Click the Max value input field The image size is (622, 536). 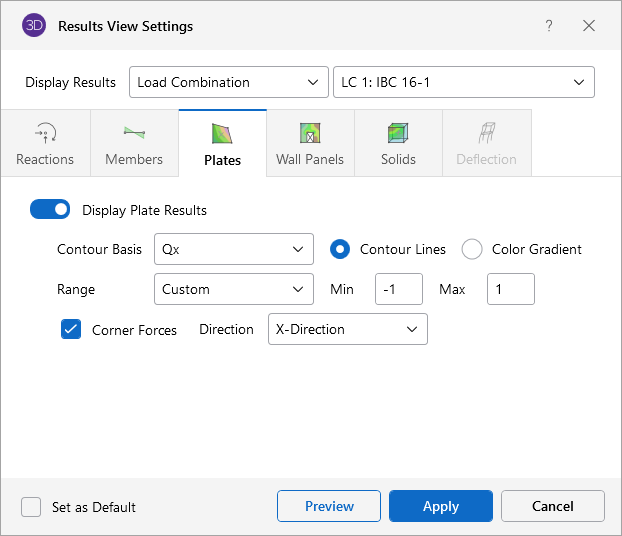click(510, 289)
